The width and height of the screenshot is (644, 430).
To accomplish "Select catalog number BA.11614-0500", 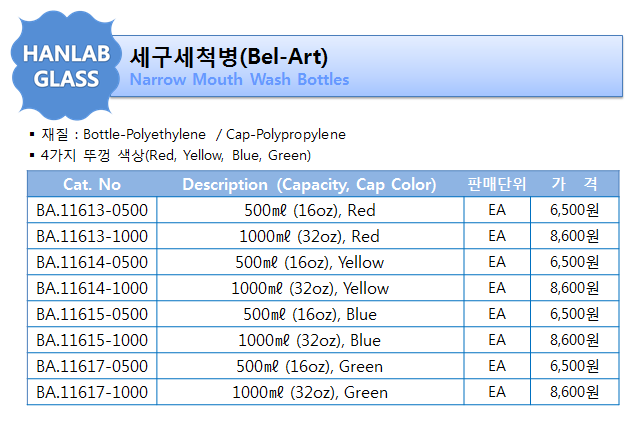I will [92, 262].
